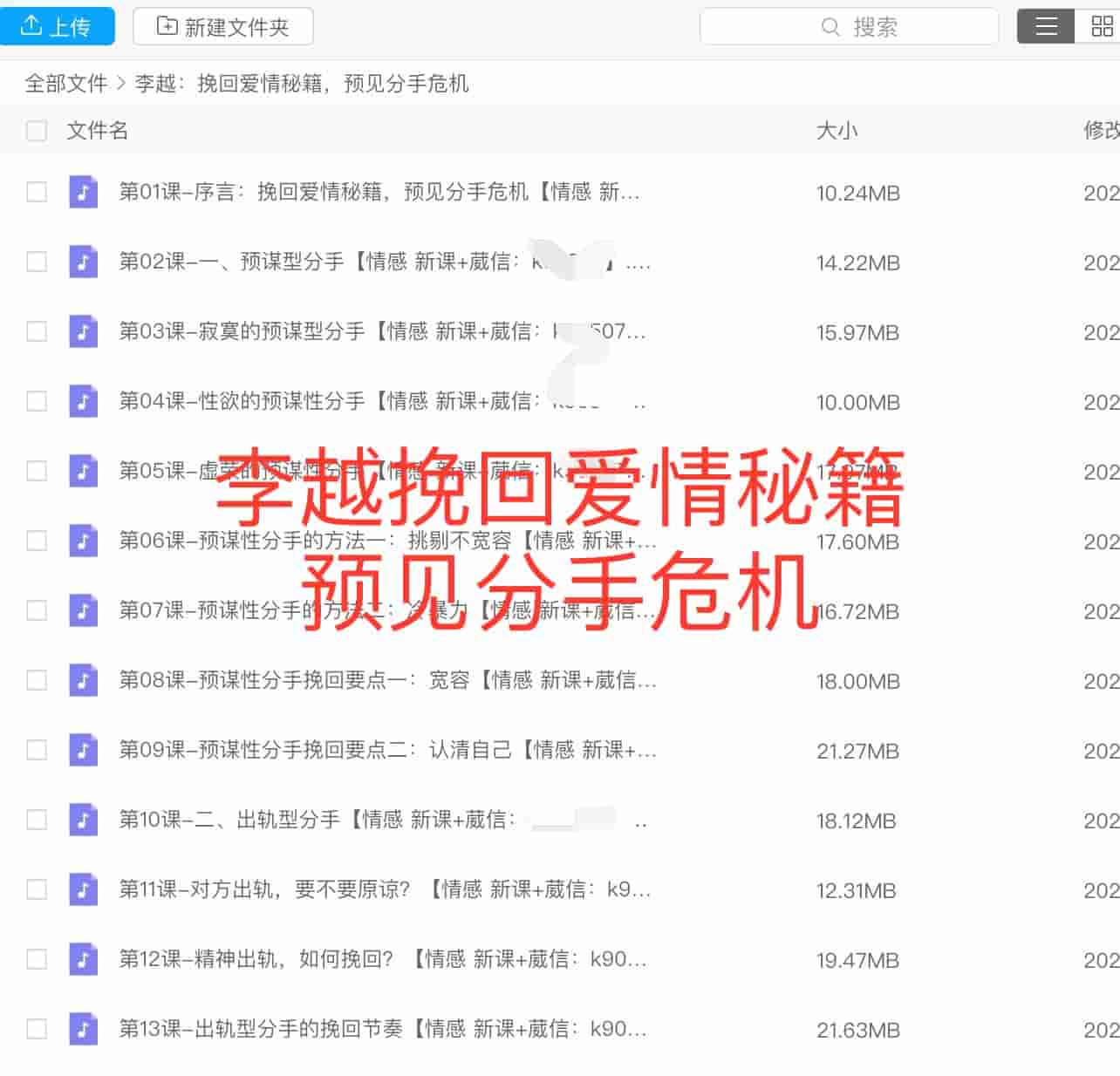Sort files by 大小 column header
This screenshot has height=1076, width=1120.
(837, 131)
